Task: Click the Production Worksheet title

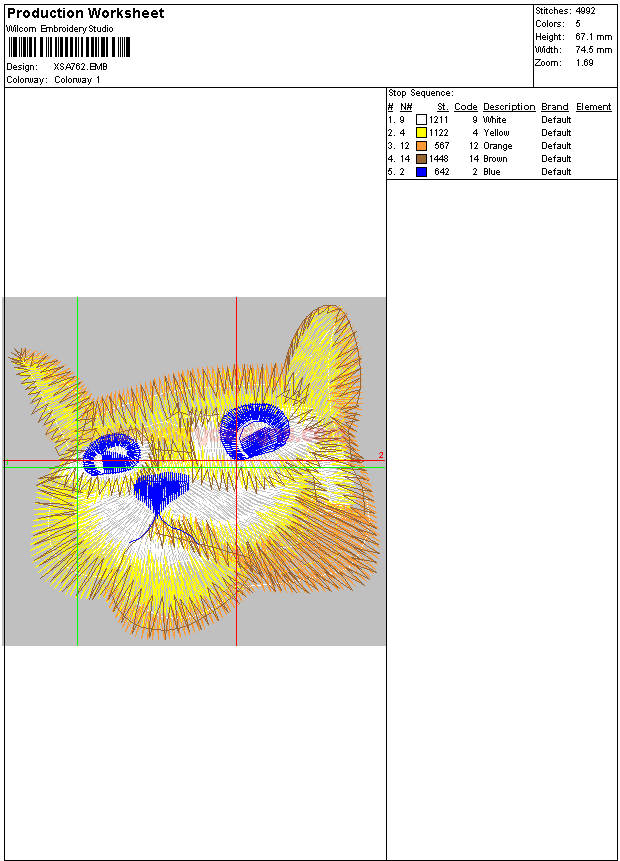Action: click(85, 13)
